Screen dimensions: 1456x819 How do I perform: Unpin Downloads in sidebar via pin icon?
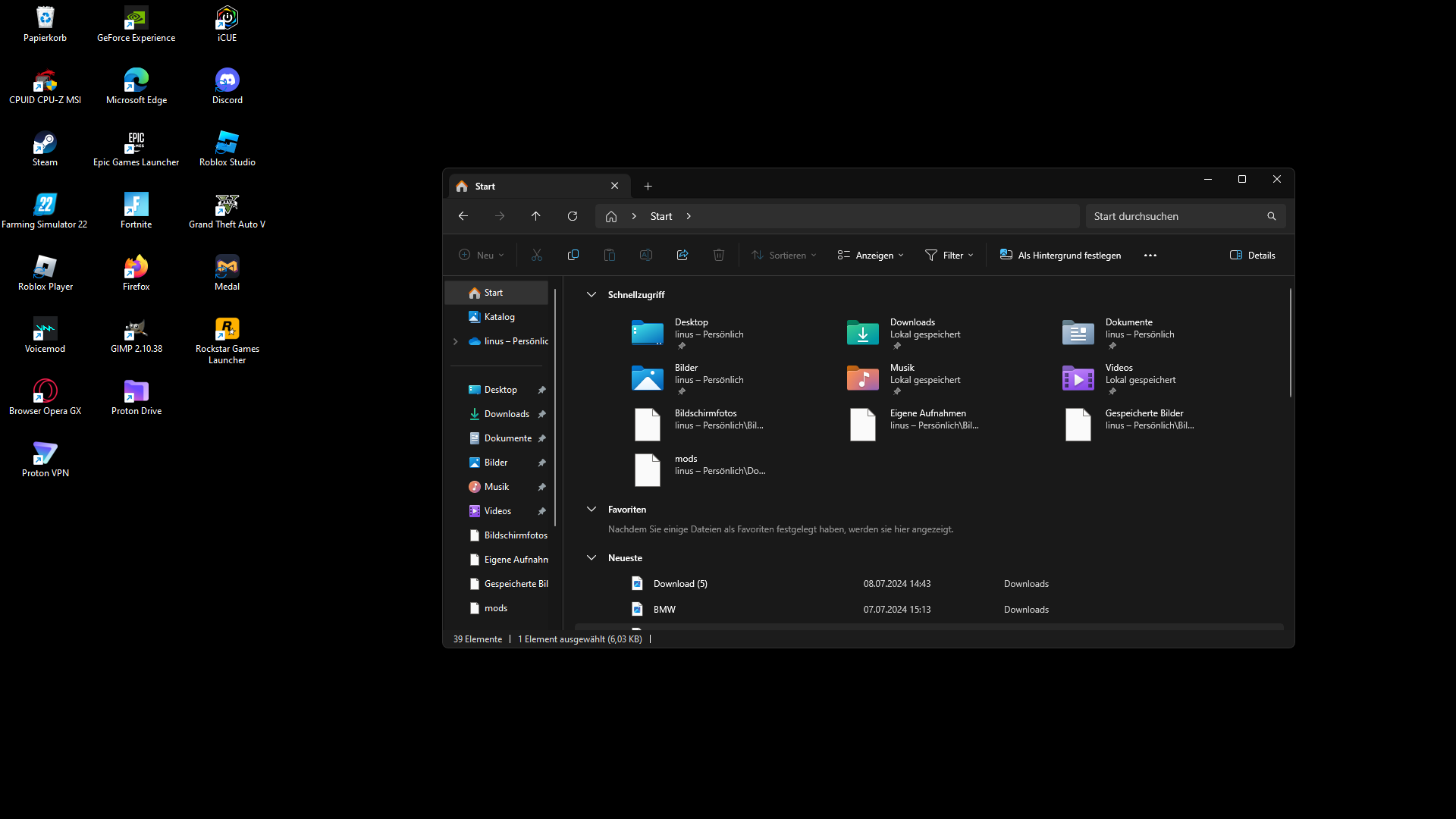542,414
